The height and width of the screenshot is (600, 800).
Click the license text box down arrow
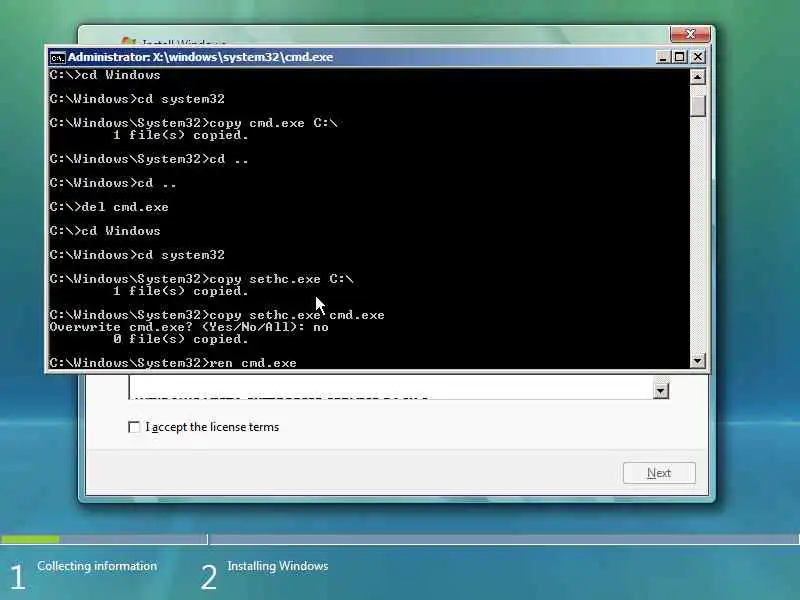click(661, 391)
